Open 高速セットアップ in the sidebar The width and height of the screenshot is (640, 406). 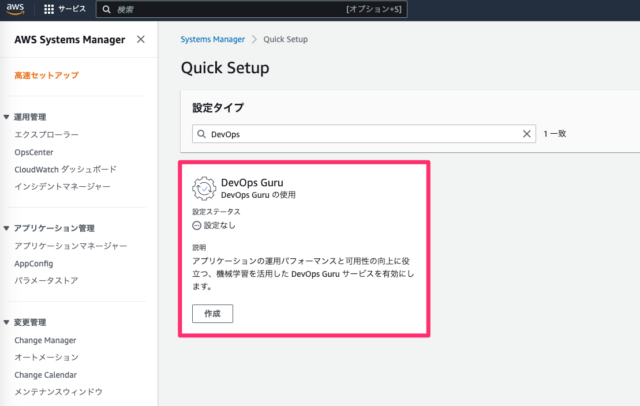[x=47, y=75]
